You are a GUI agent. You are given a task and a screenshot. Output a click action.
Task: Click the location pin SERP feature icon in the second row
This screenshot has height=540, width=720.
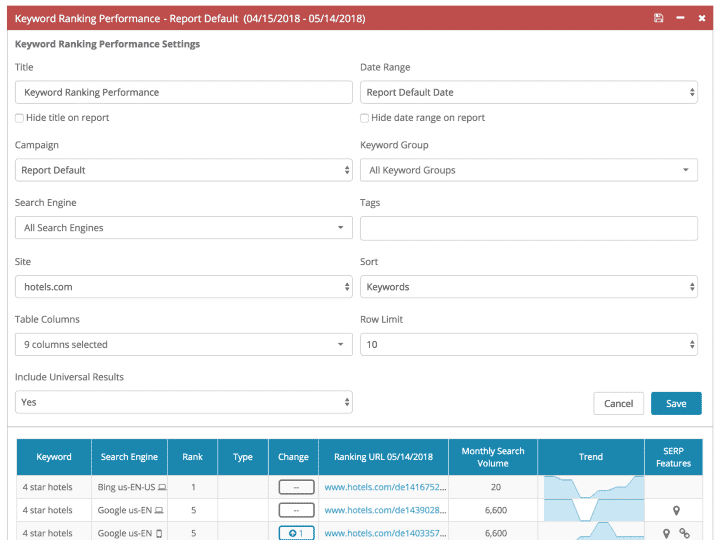tap(676, 510)
